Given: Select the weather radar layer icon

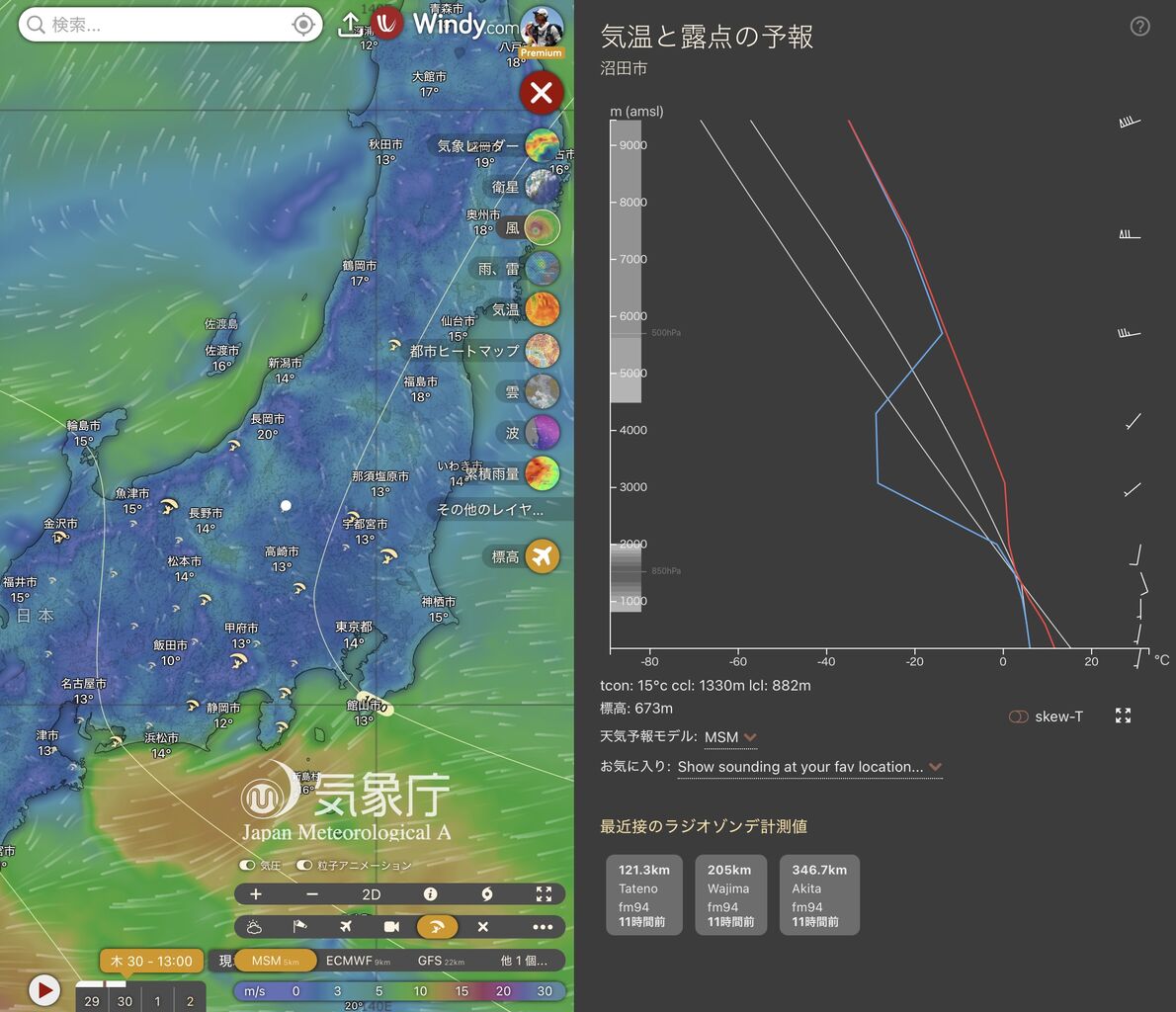Looking at the screenshot, I should coord(543,145).
